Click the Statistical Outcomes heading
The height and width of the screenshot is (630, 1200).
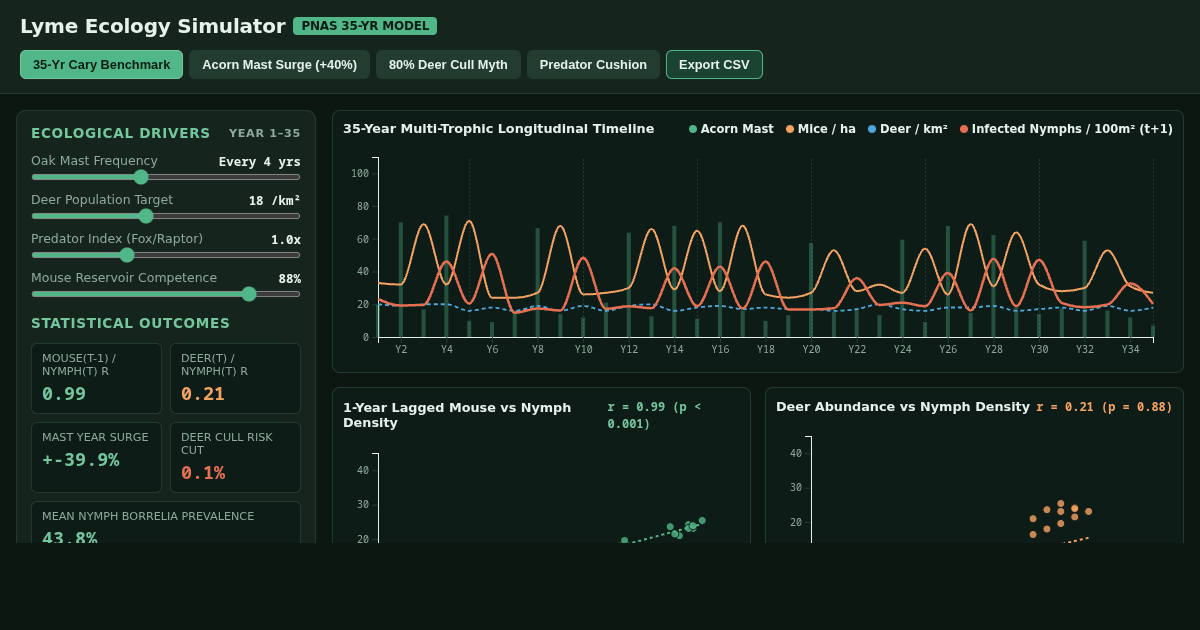pos(131,323)
